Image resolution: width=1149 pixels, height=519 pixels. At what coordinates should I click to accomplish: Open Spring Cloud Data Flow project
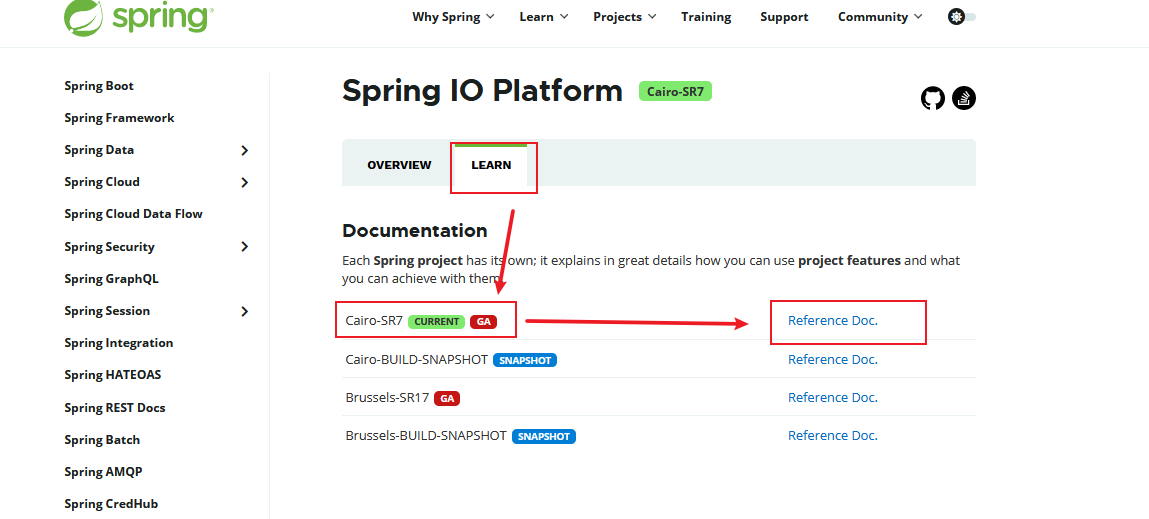click(x=133, y=214)
